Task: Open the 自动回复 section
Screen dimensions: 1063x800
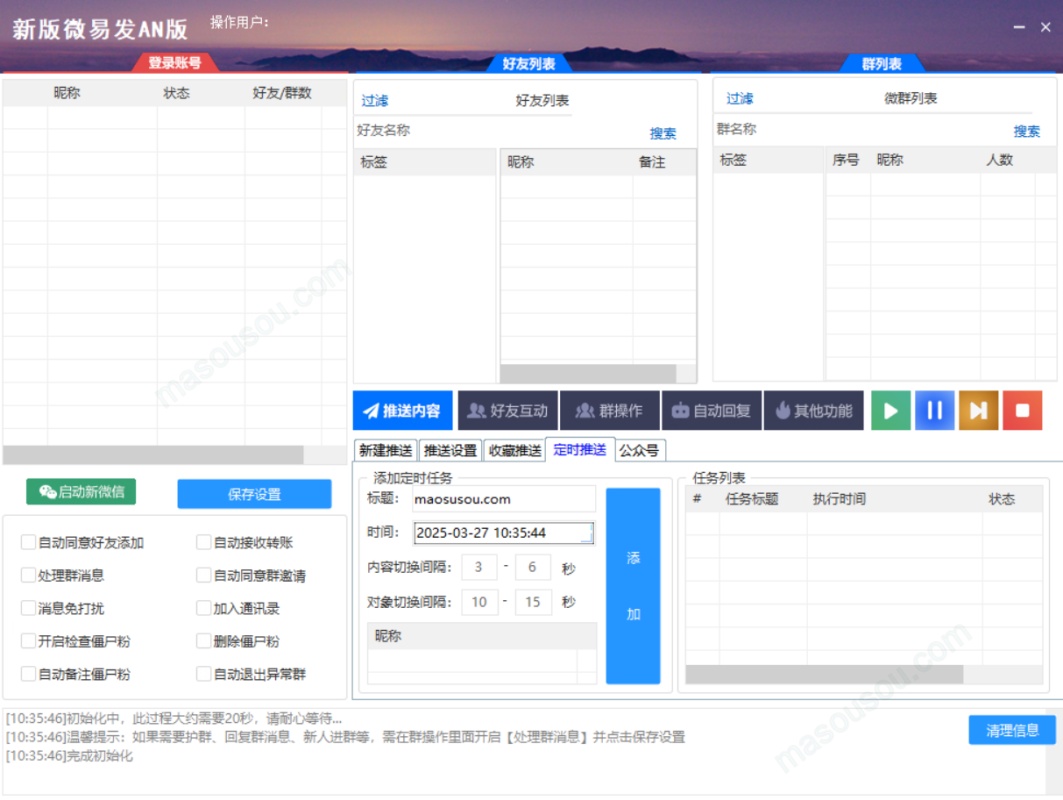Action: click(x=712, y=410)
